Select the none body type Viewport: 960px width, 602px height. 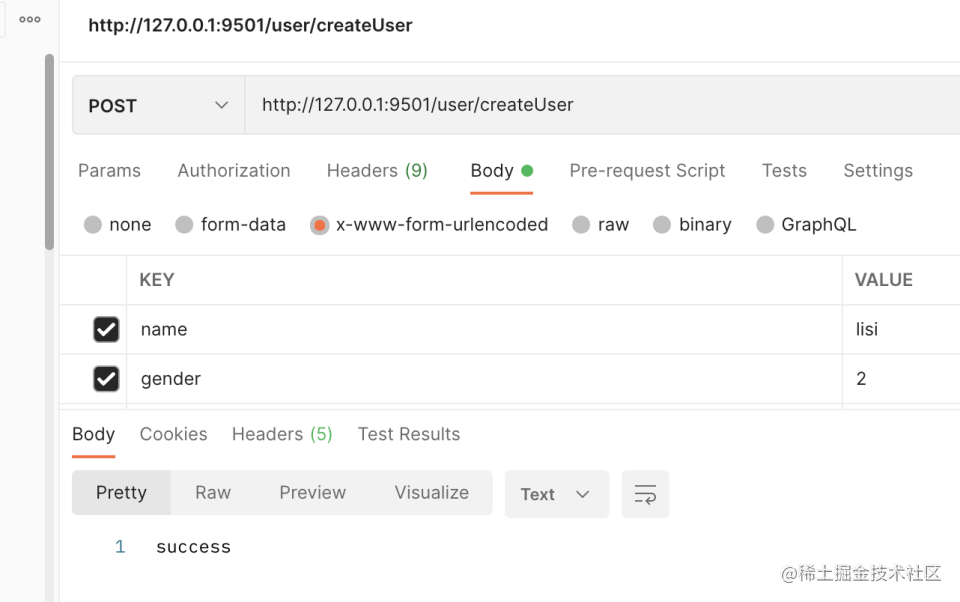[93, 225]
